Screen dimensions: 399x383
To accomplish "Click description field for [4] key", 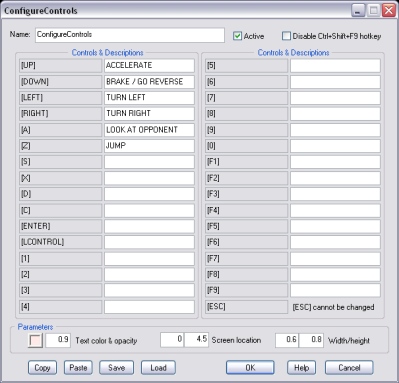I will [149, 307].
